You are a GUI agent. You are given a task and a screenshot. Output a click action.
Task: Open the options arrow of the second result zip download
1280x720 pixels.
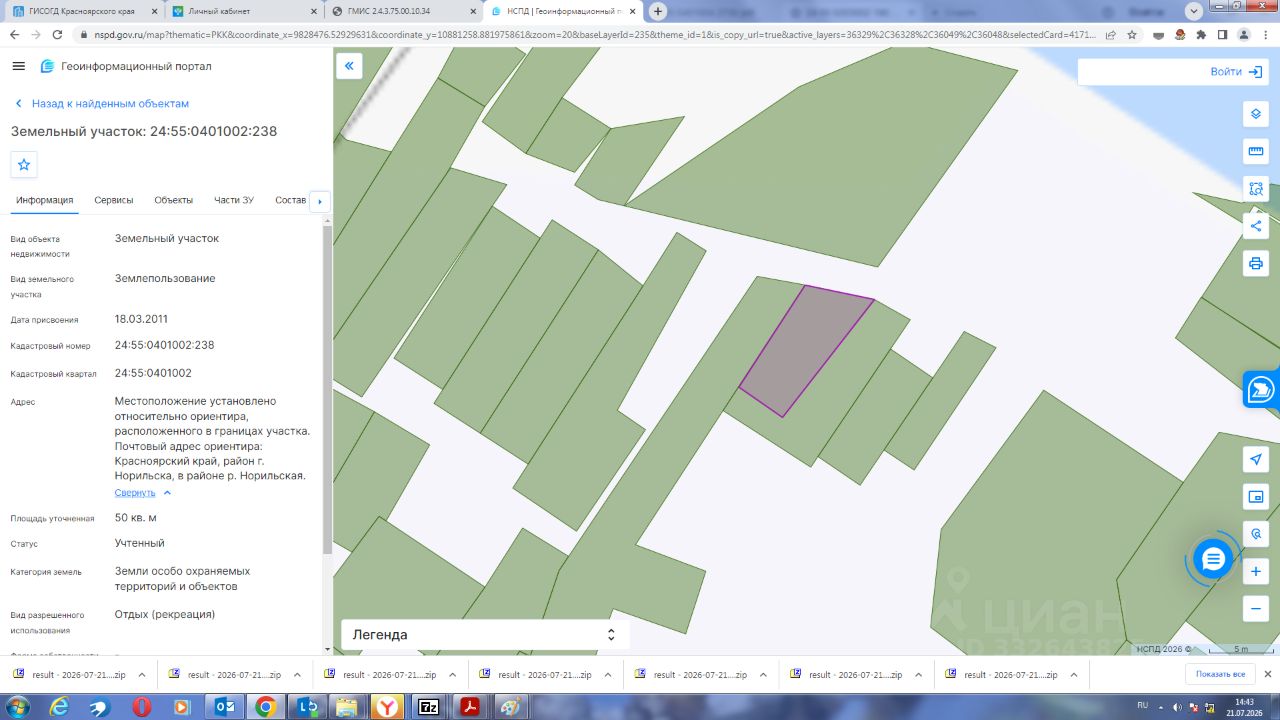coord(297,675)
